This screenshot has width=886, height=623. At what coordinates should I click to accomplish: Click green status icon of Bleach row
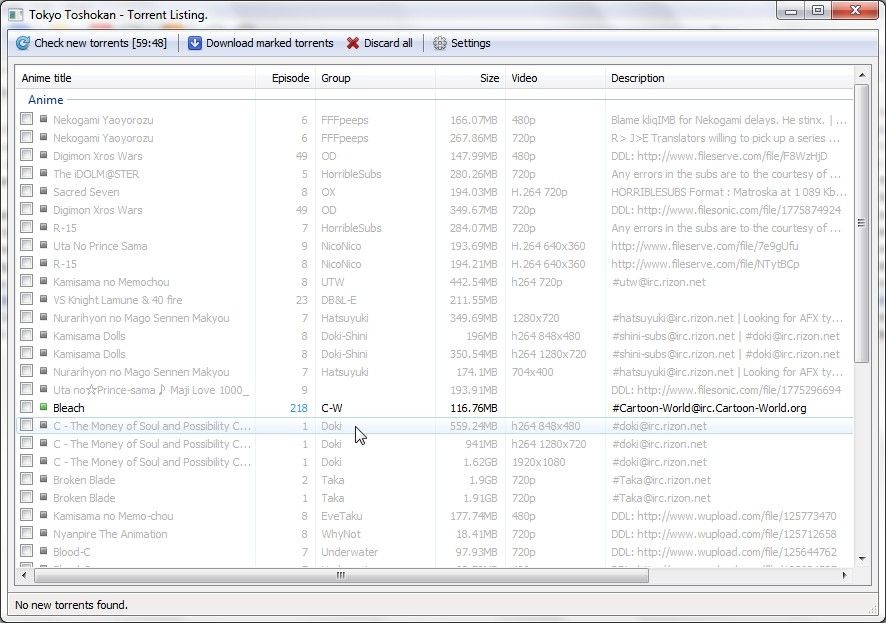point(44,407)
